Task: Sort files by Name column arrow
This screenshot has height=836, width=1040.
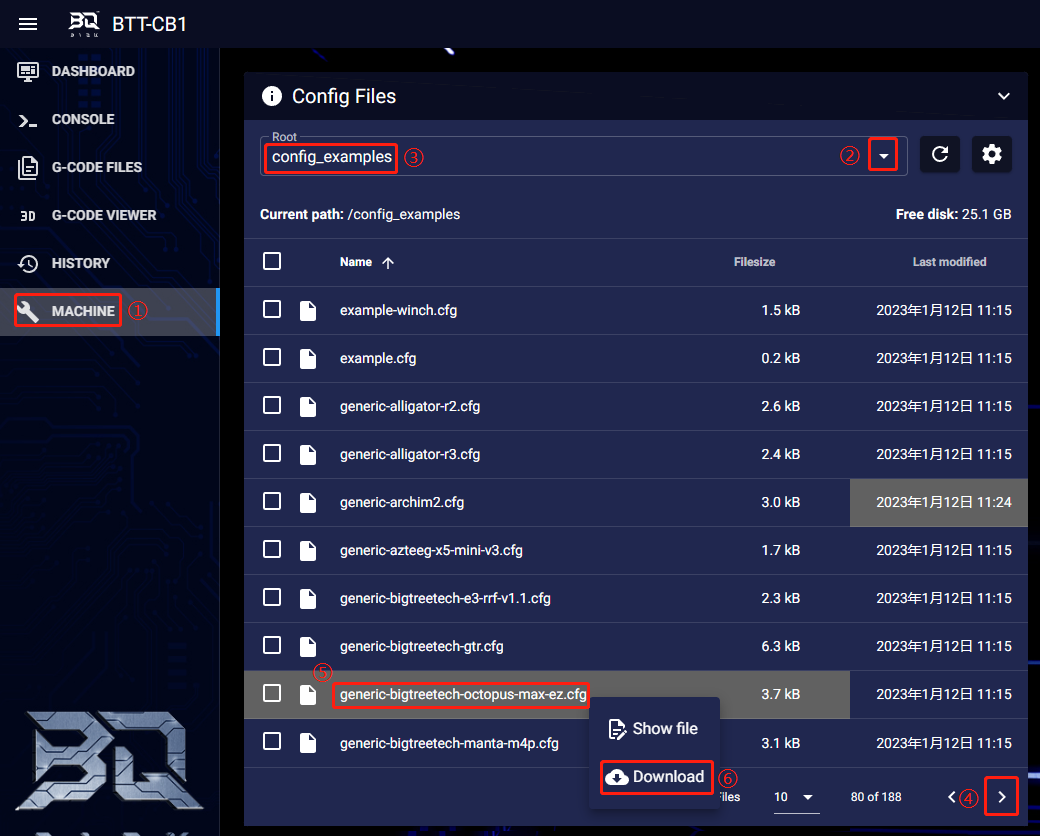Action: click(388, 262)
